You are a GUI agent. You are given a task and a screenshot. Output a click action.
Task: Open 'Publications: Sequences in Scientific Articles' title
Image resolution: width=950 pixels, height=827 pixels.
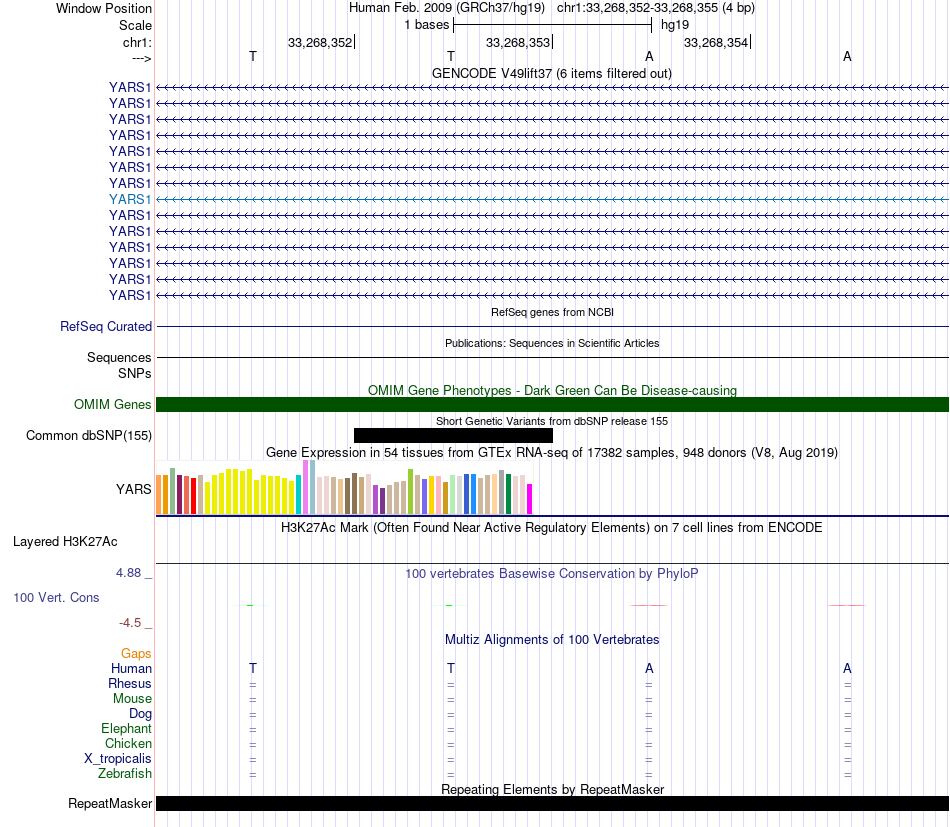tap(552, 343)
